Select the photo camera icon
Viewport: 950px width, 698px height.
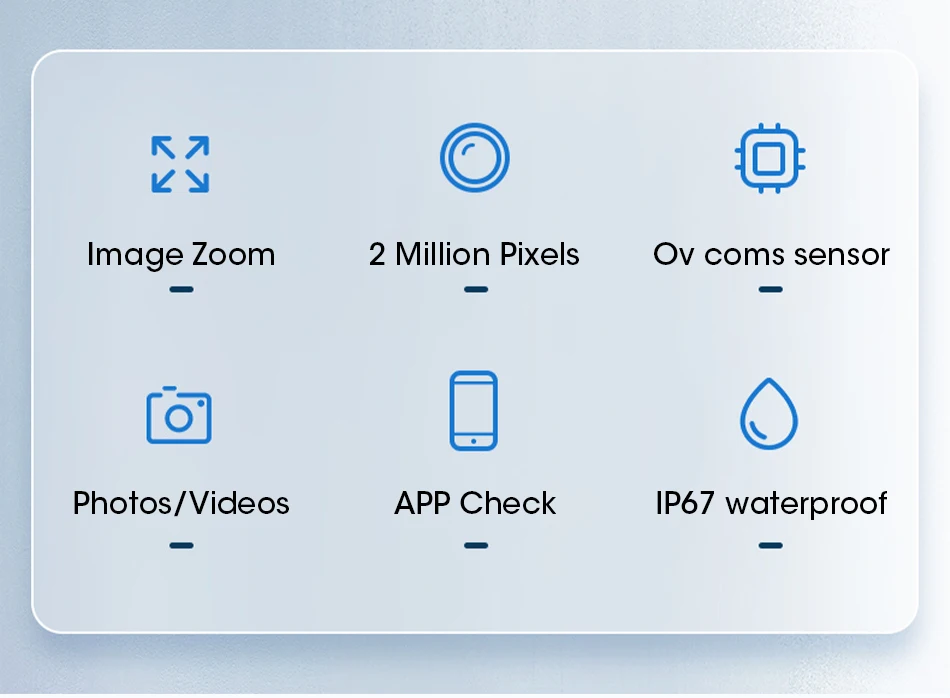point(179,415)
